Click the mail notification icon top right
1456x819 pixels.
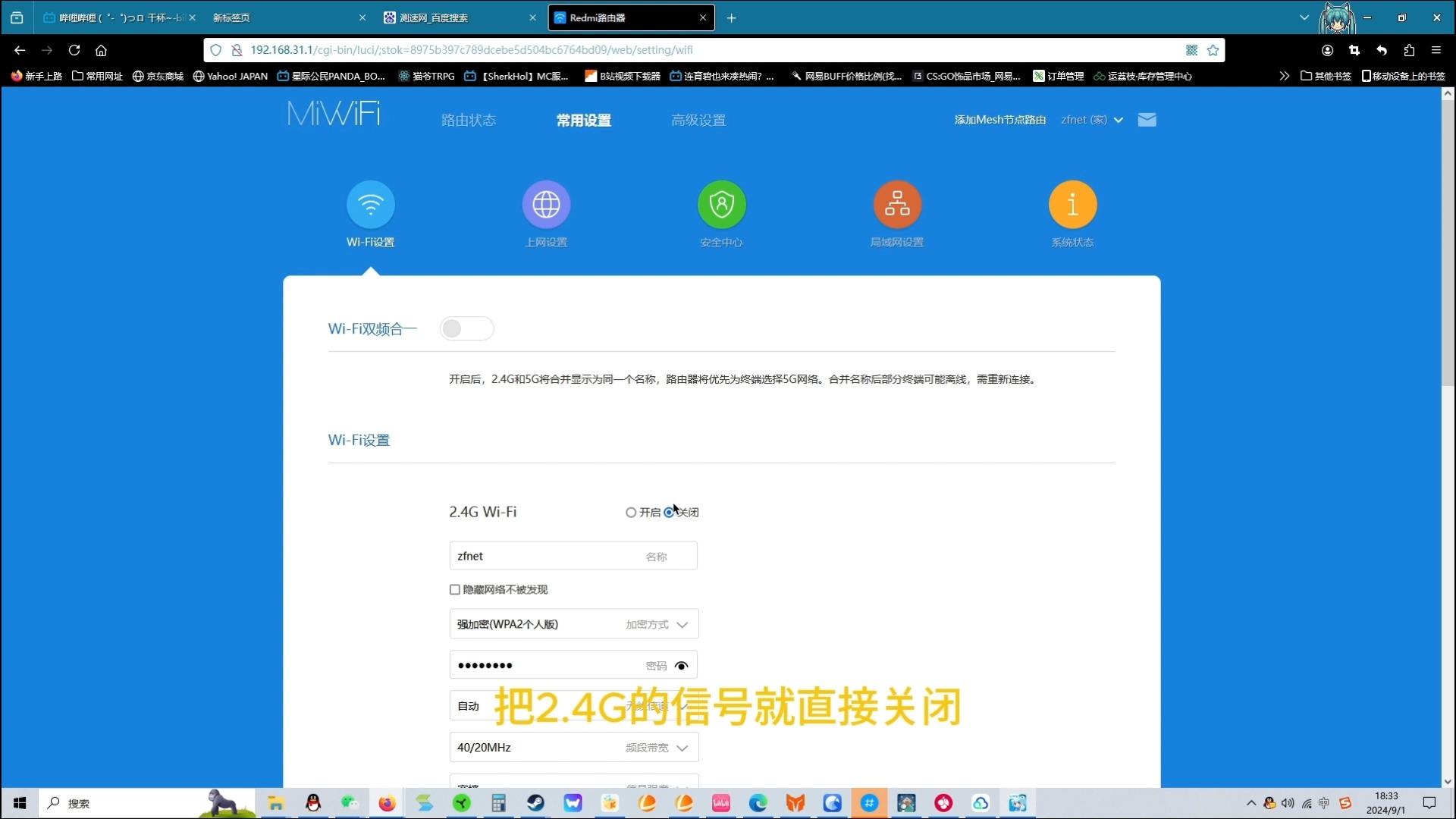click(1147, 119)
